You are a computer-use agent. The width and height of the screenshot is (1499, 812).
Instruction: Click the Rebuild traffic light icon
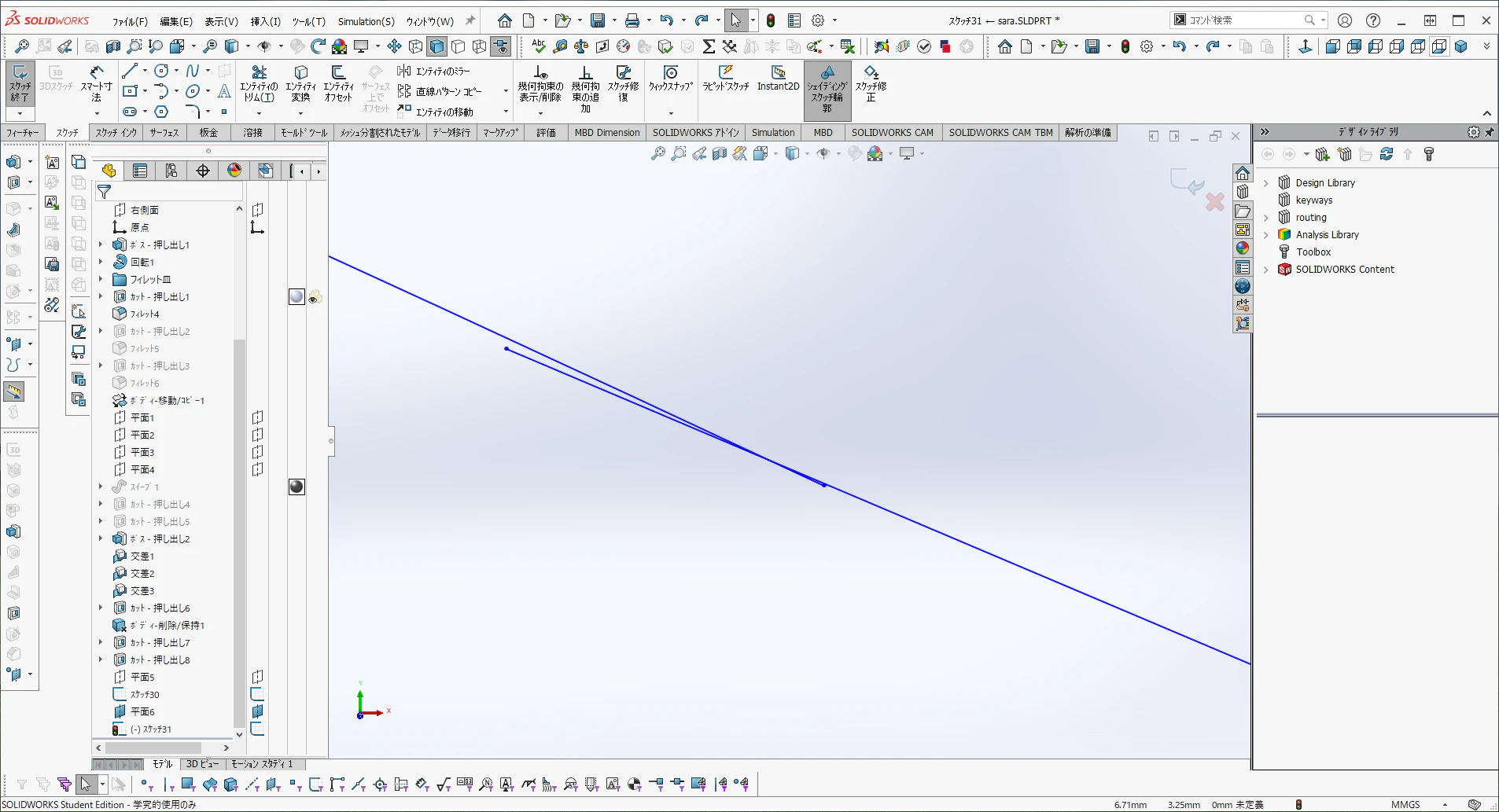(771, 20)
